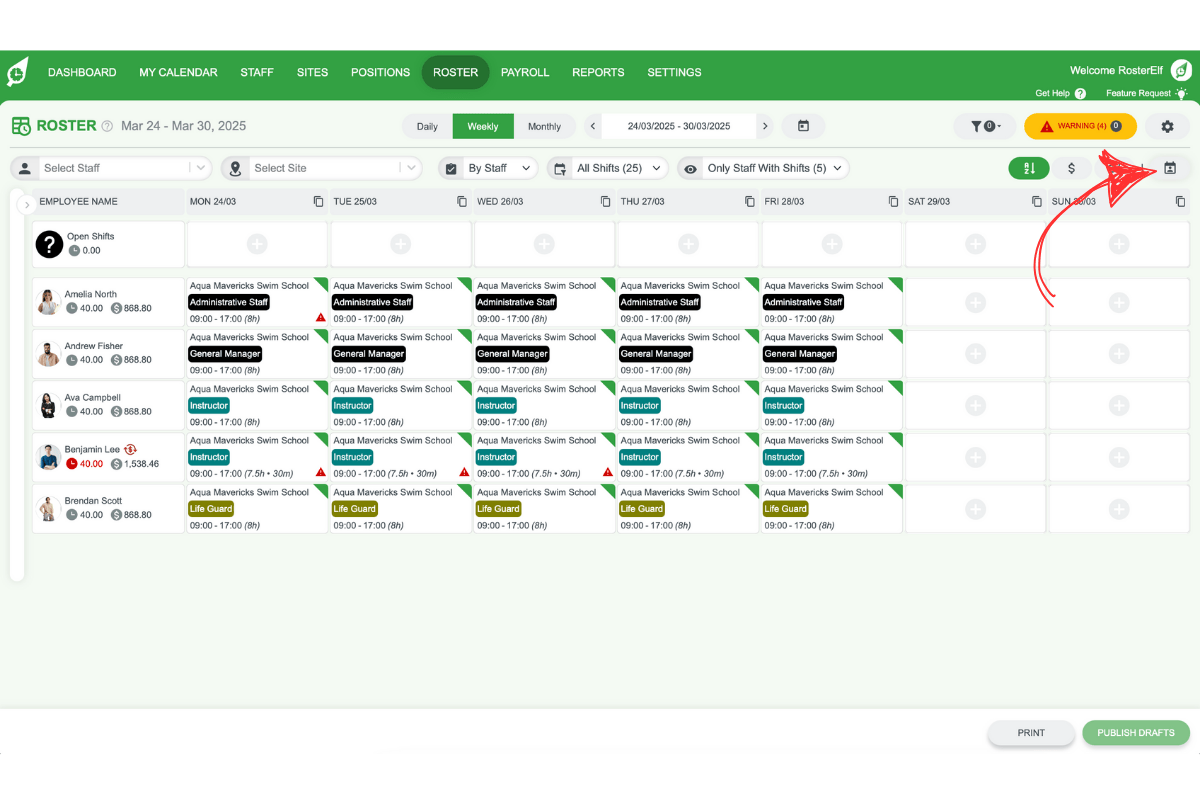Click the add shift plus on Open Shifts Monday

pos(256,243)
